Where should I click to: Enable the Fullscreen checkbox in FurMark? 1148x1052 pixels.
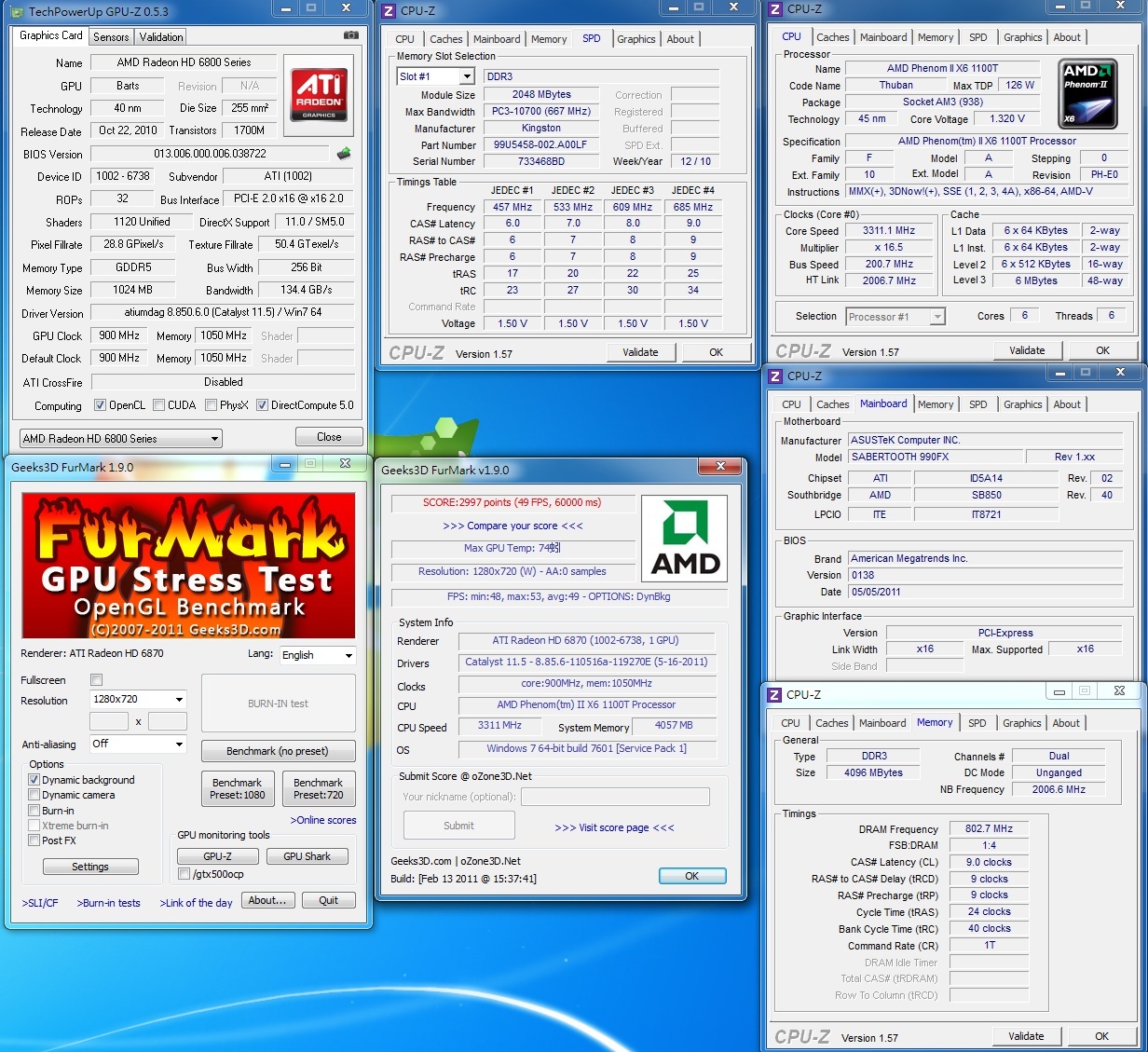tap(96, 680)
